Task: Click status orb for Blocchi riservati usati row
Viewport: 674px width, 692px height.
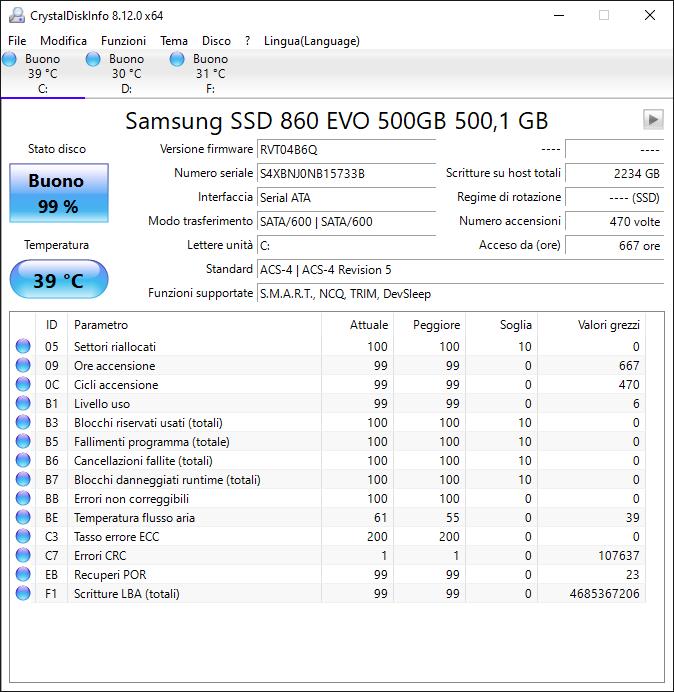Action: (x=23, y=422)
